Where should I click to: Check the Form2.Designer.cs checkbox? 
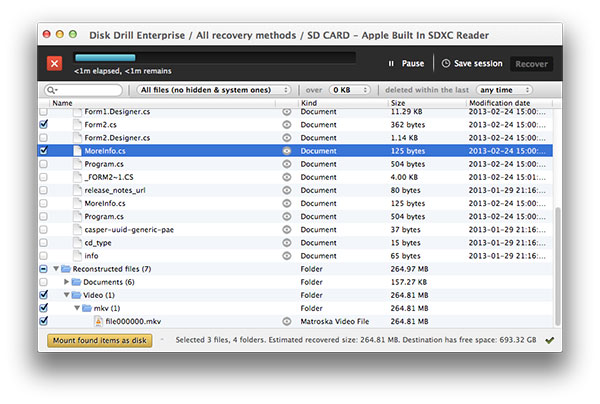(44, 138)
